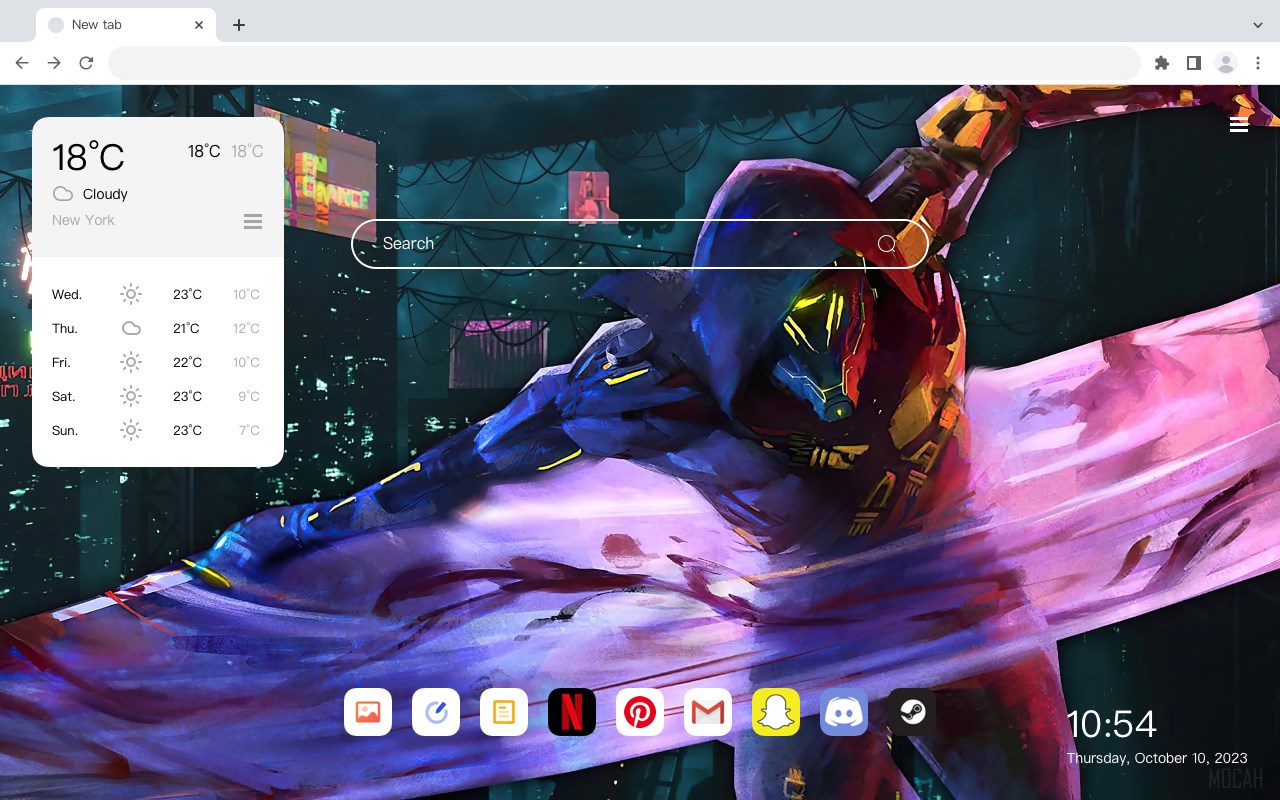Click the New York location text

coord(83,220)
